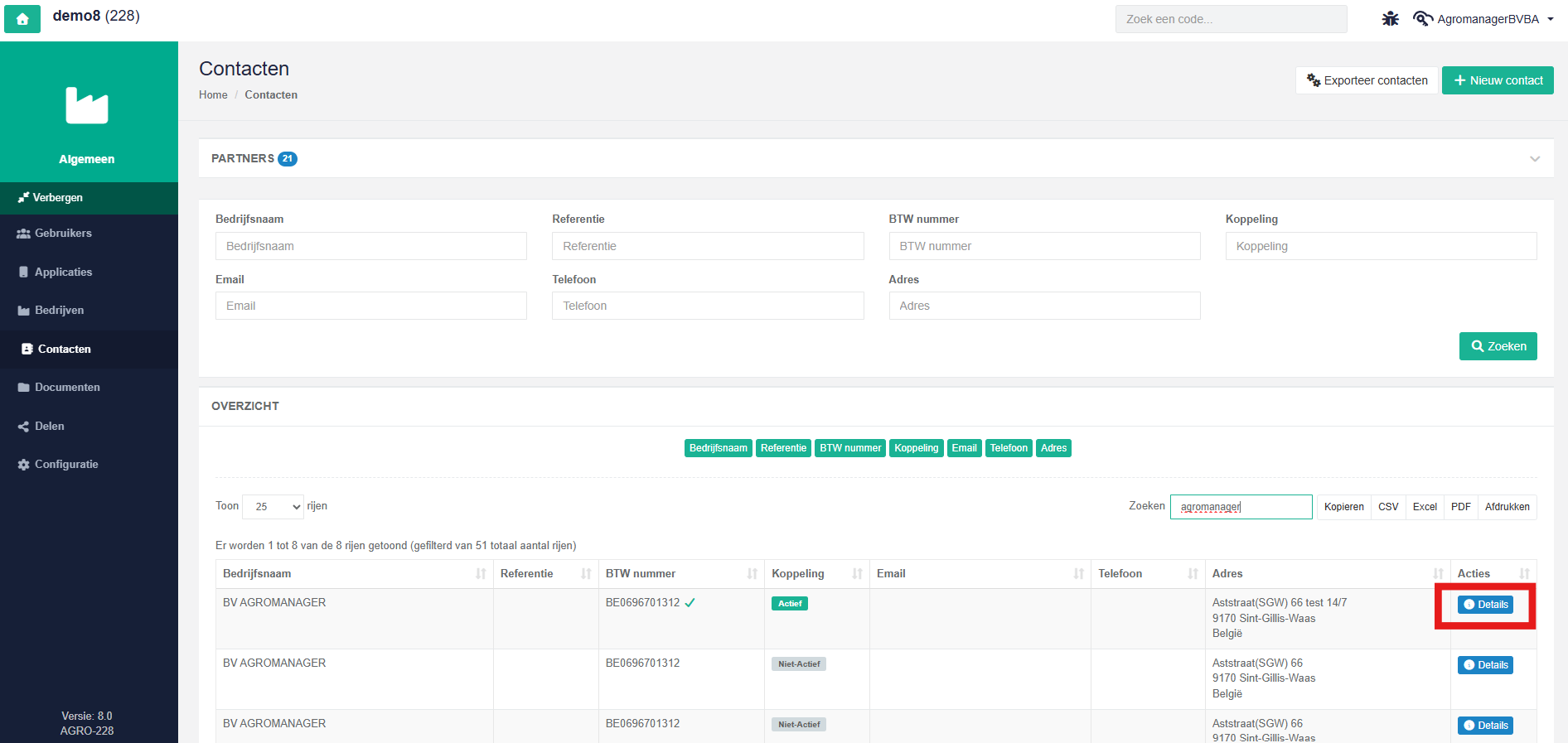
Task: Open Details for second BV AGROMANAGER row
Action: click(x=1485, y=665)
